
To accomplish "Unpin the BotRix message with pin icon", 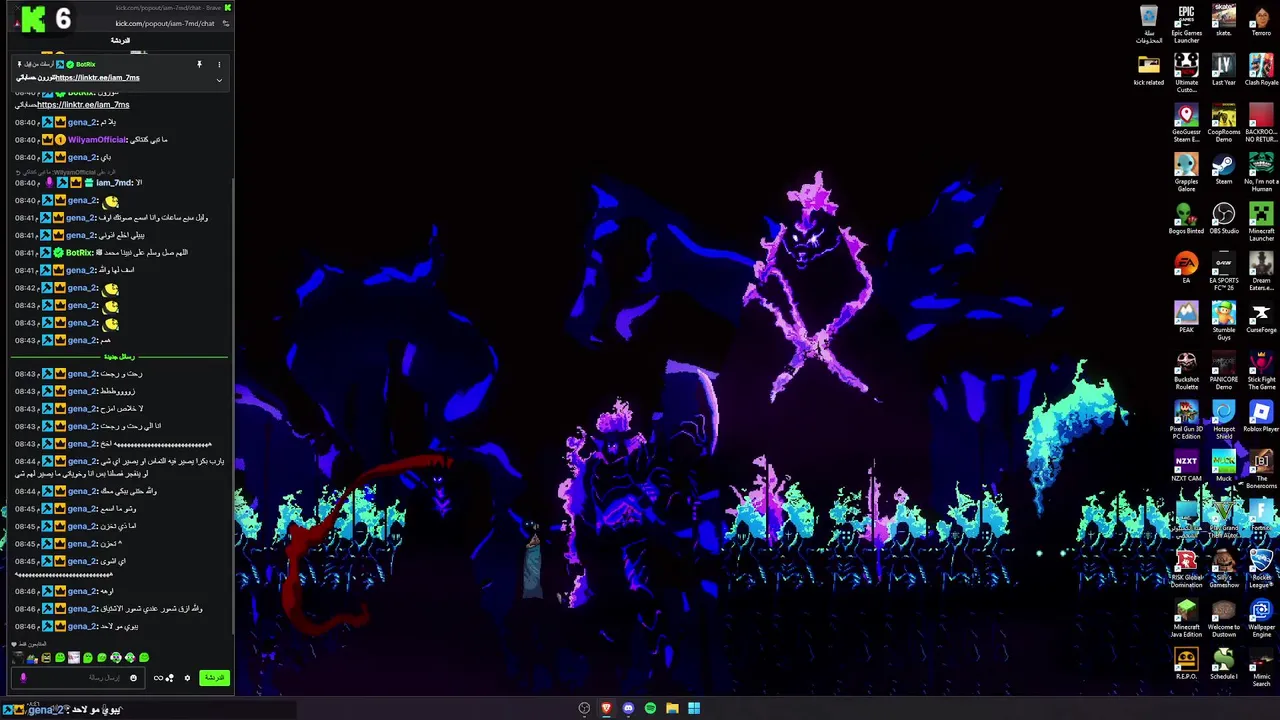I will pyautogui.click(x=199, y=65).
